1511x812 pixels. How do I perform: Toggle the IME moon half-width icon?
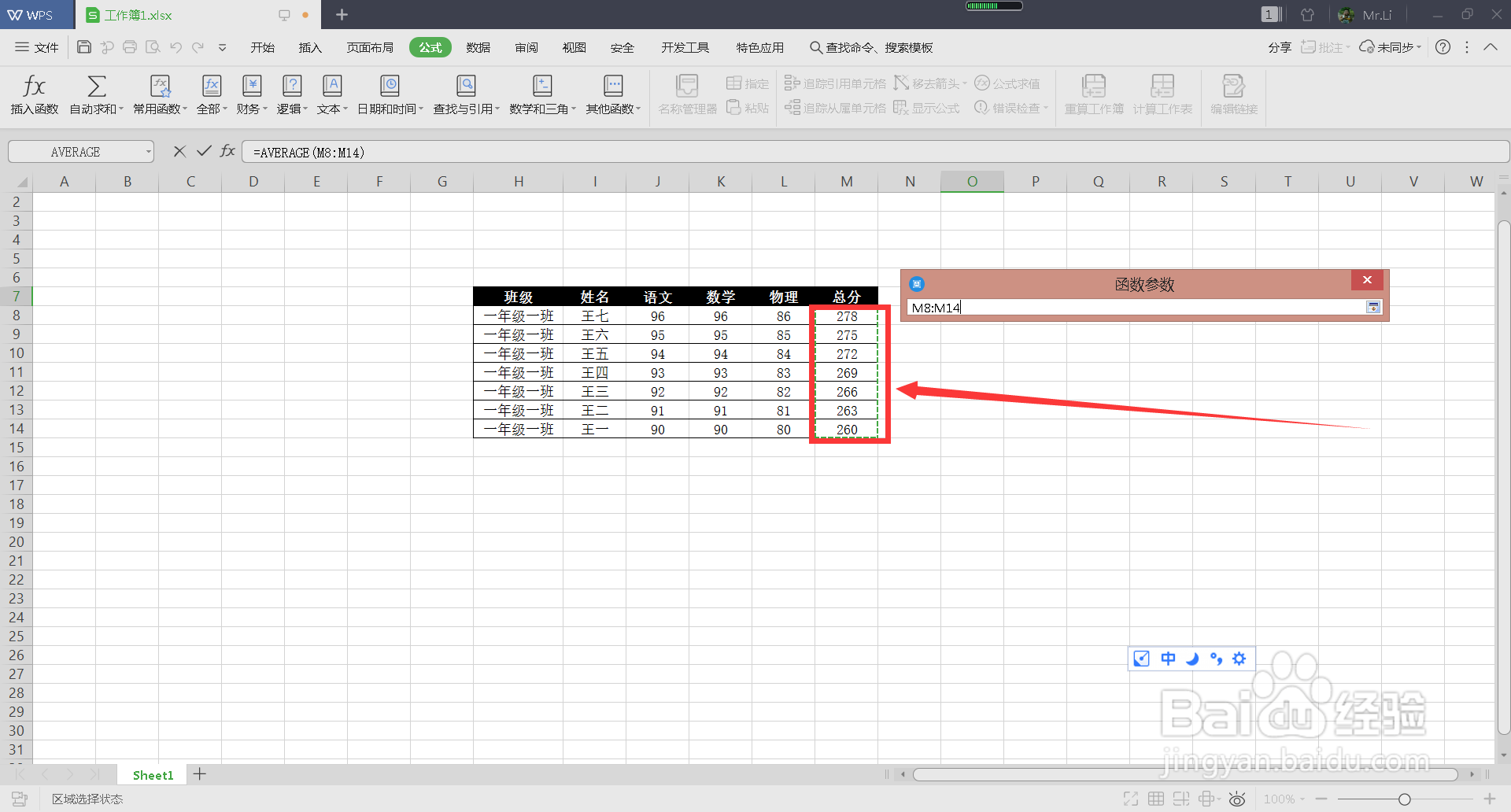[1192, 659]
